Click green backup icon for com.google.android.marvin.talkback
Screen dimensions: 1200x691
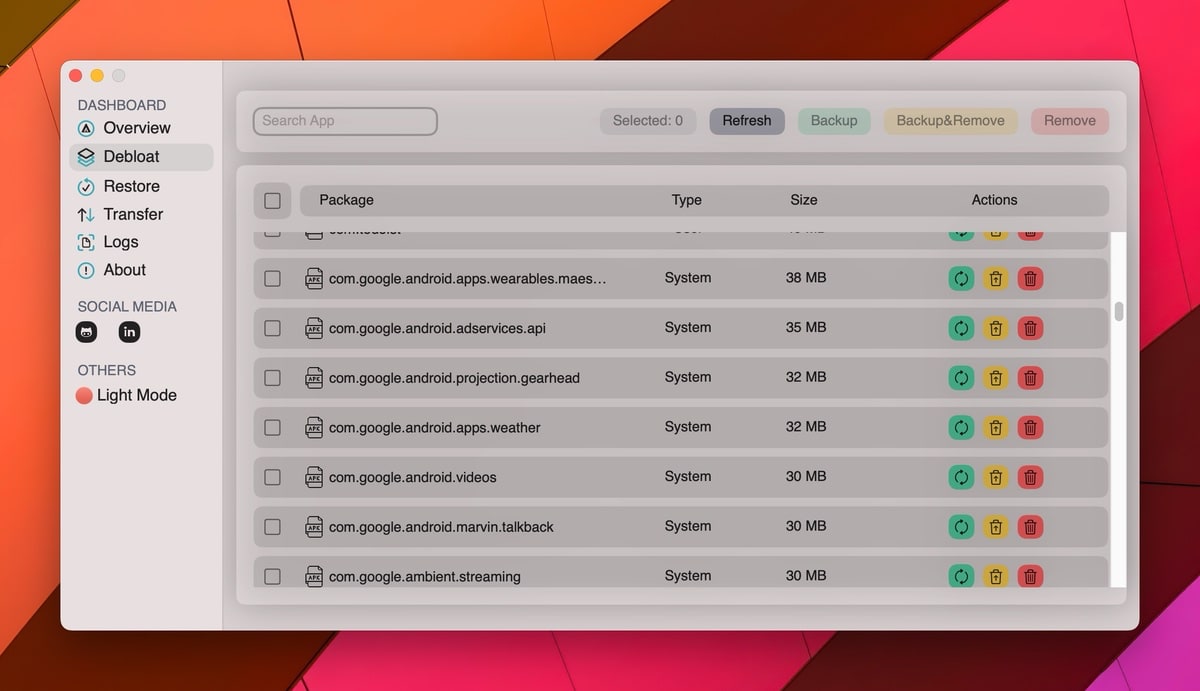pos(961,527)
